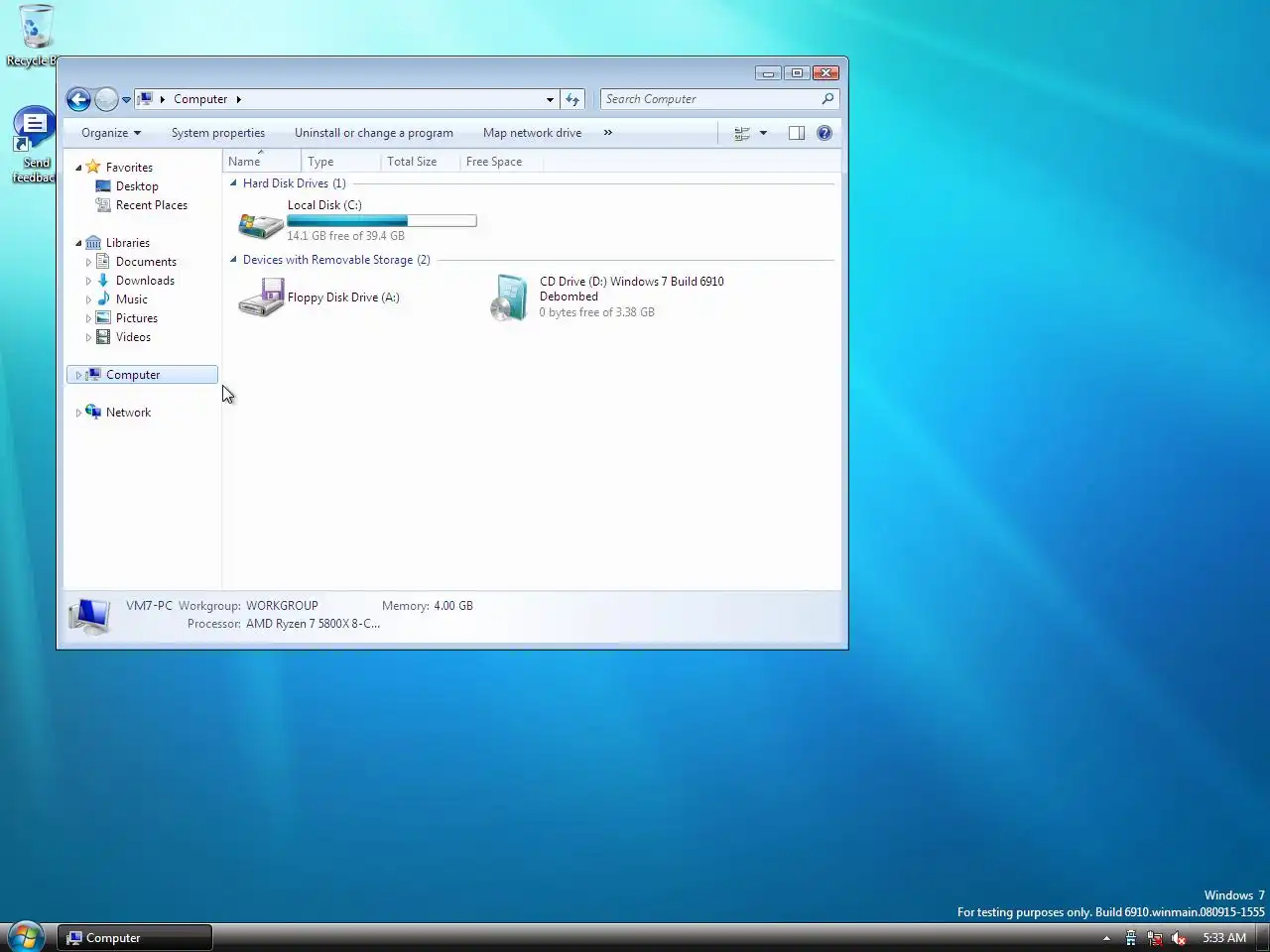
Task: Expand the Pictures library node
Action: (88, 318)
